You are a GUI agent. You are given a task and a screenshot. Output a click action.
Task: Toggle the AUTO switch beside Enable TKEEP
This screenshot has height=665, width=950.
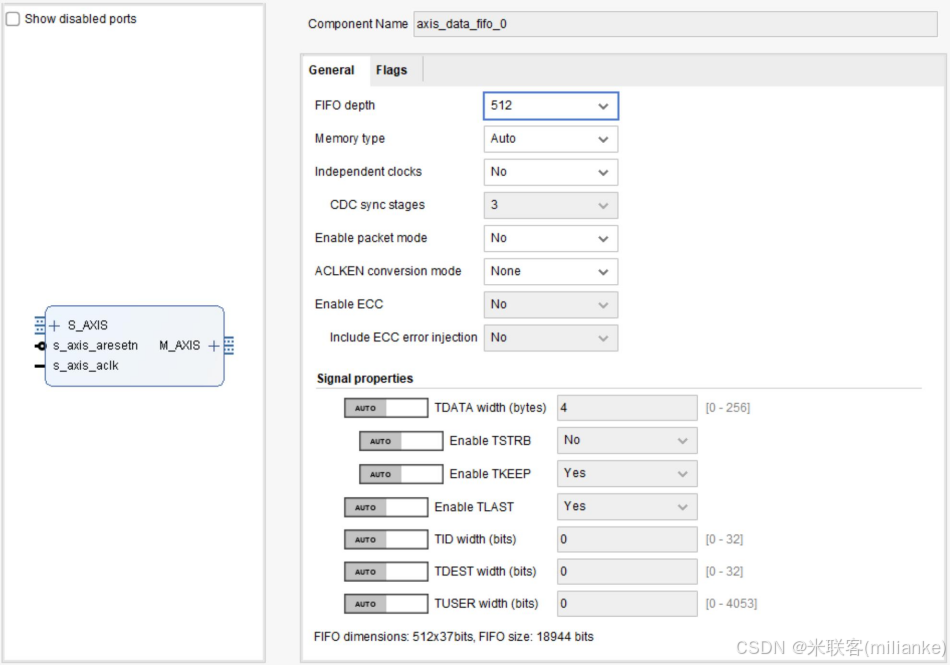(x=400, y=473)
